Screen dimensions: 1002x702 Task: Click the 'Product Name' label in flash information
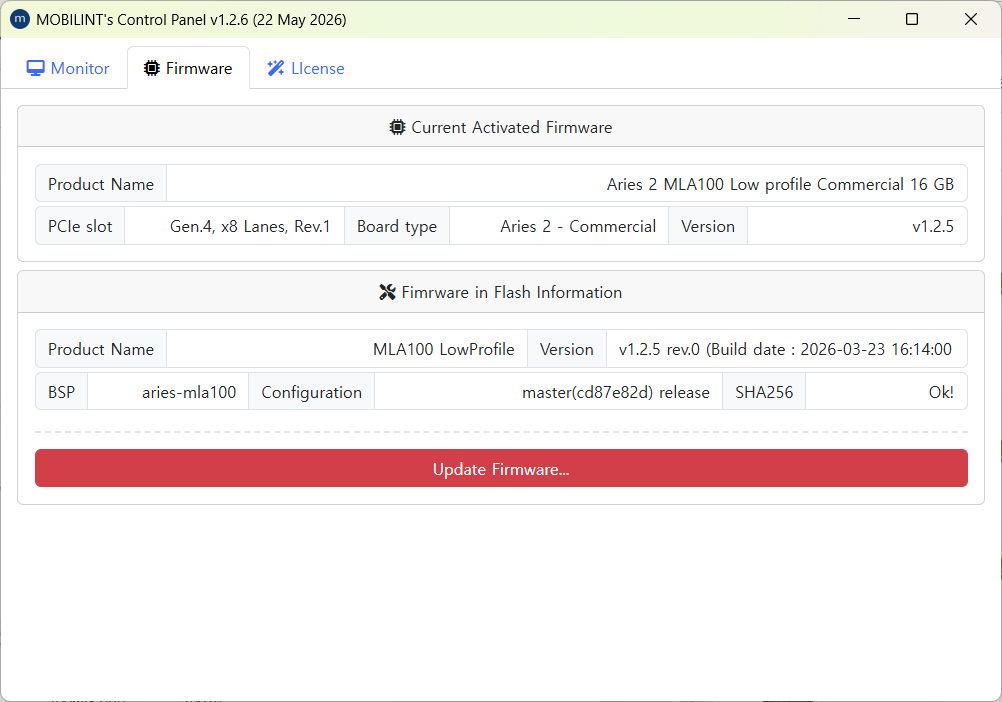click(101, 349)
